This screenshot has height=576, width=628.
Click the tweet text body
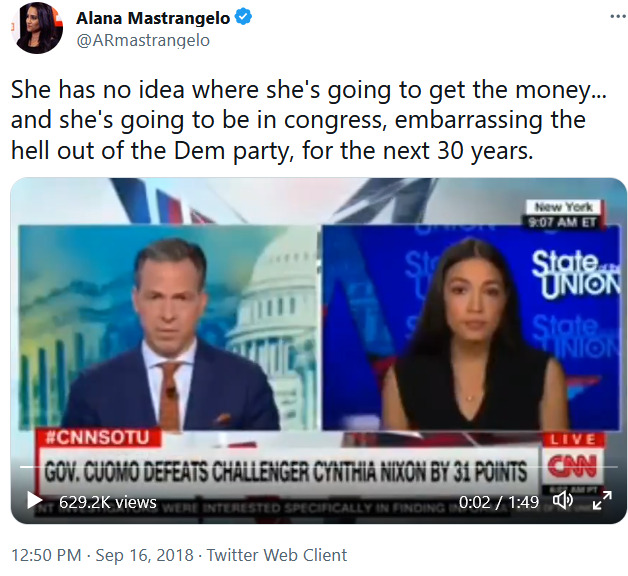(309, 120)
